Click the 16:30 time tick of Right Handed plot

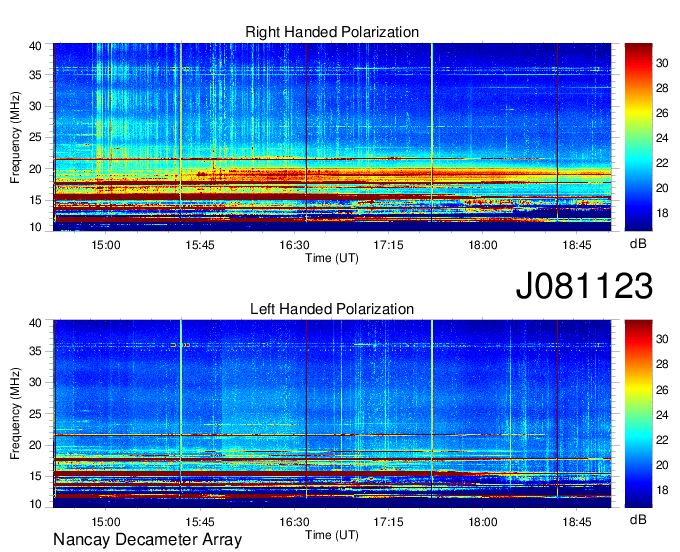point(294,245)
